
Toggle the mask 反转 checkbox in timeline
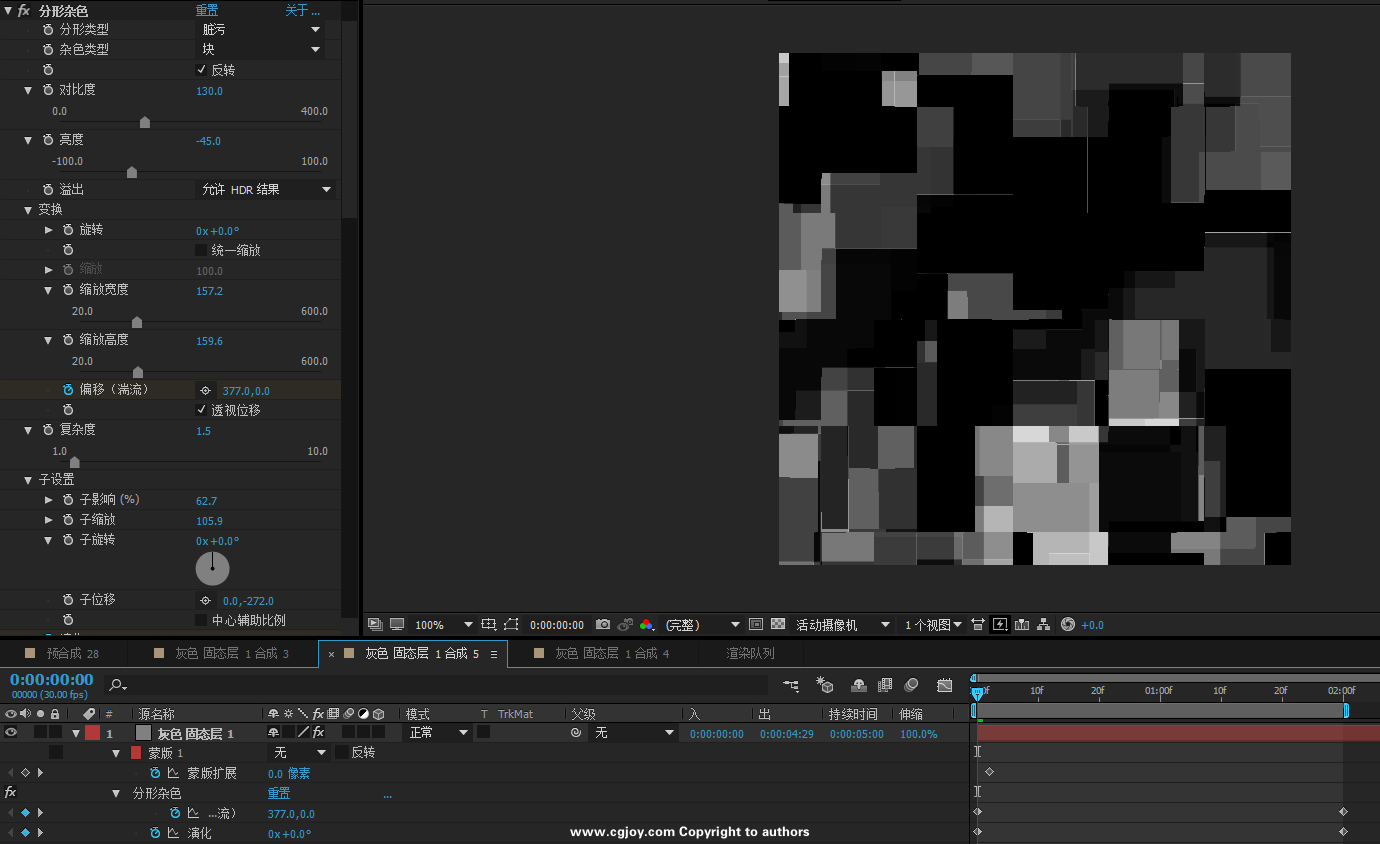point(341,752)
